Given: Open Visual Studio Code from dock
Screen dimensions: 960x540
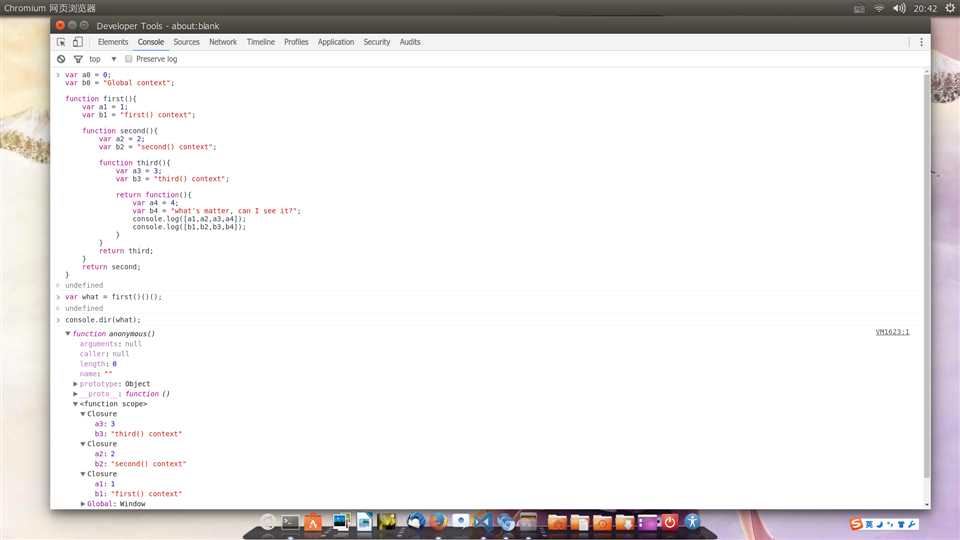Looking at the screenshot, I should click(x=483, y=522).
